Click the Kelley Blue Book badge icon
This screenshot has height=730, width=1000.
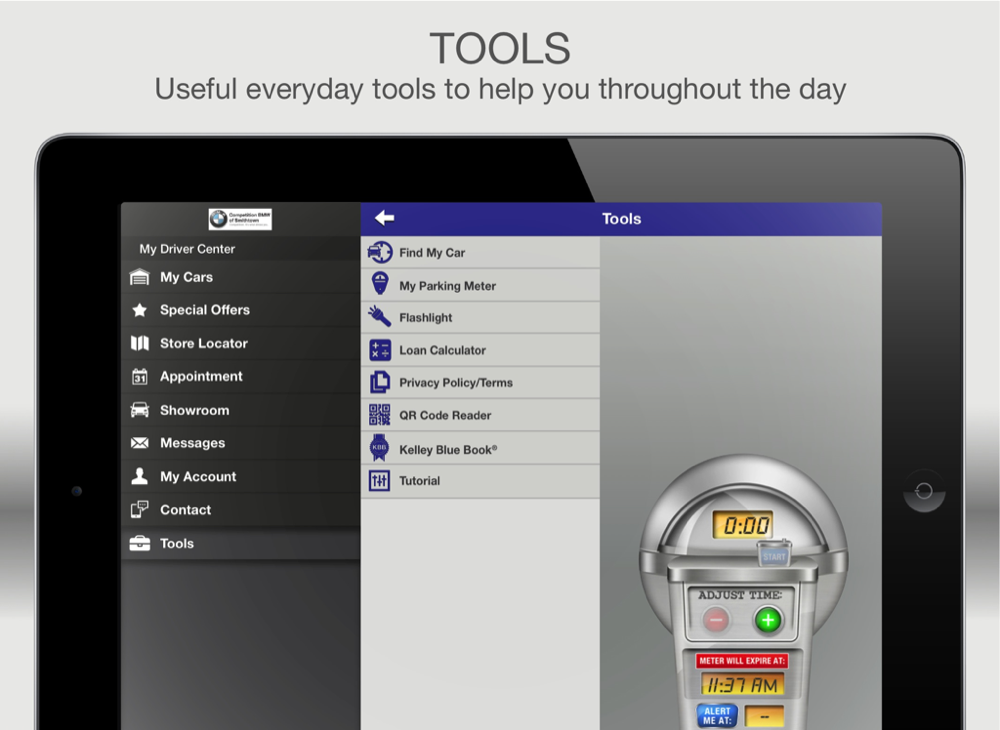tap(379, 448)
